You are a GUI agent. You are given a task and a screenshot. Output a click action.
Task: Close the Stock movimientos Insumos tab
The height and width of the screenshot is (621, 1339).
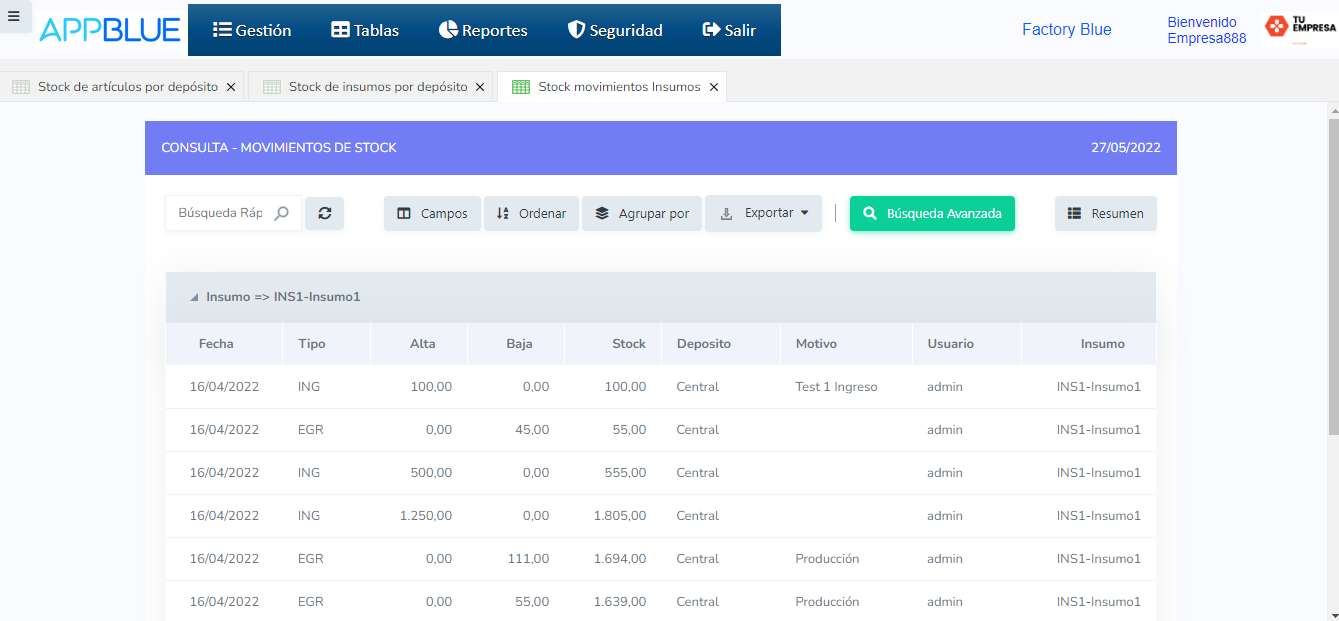714,87
